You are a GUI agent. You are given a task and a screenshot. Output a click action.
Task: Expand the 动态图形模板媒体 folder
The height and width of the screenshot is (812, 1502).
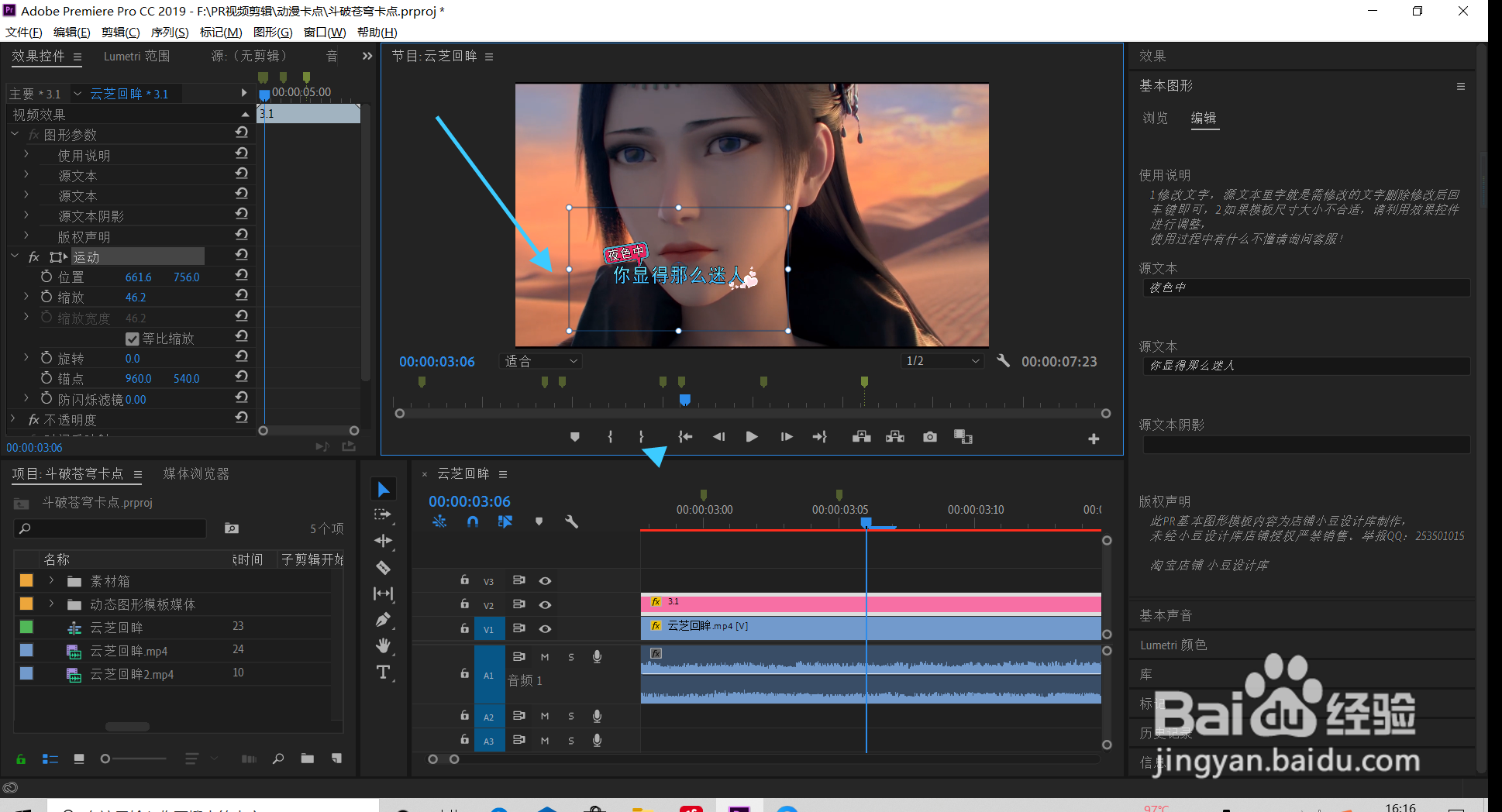click(51, 604)
